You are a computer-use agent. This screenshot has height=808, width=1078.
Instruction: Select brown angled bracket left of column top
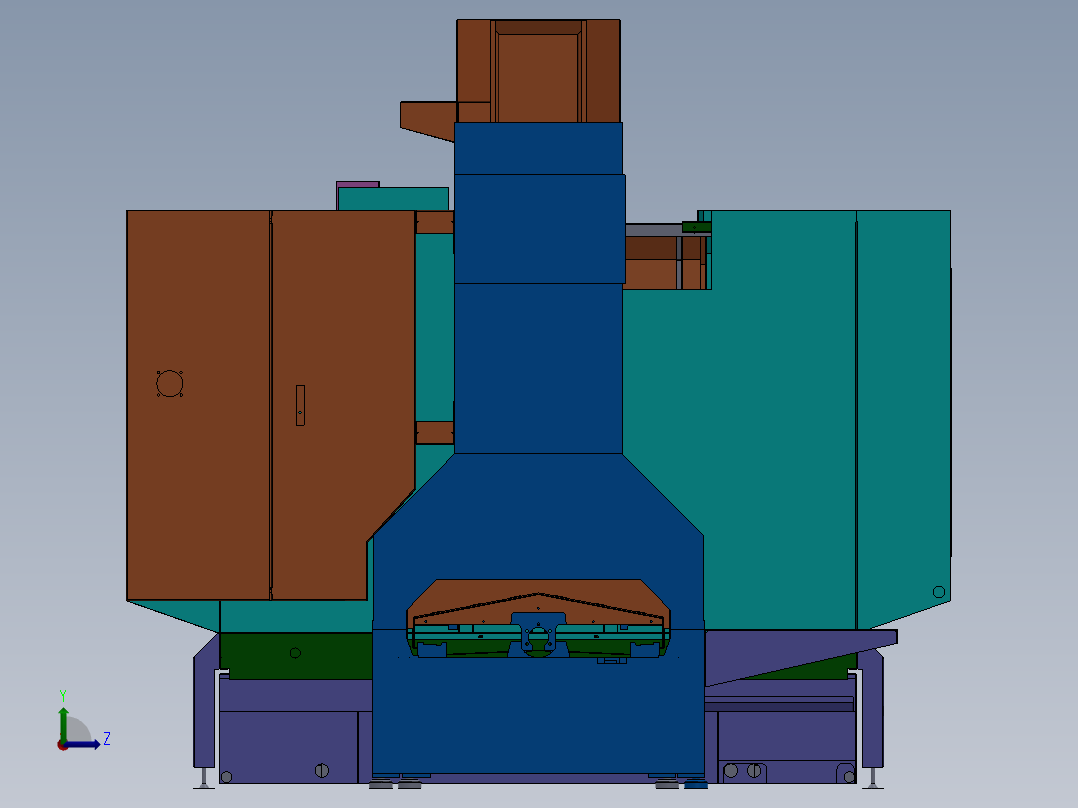tap(428, 121)
